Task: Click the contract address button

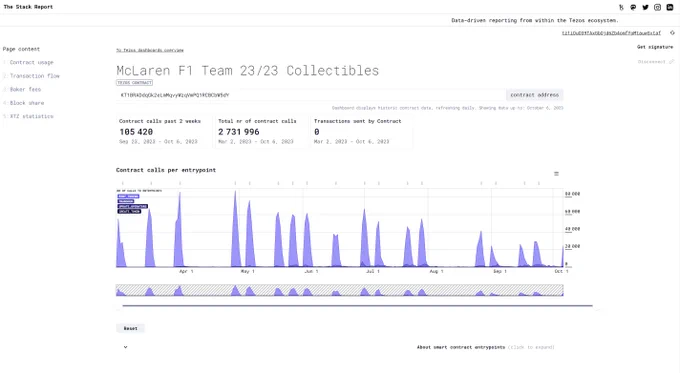Action: pyautogui.click(x=534, y=95)
